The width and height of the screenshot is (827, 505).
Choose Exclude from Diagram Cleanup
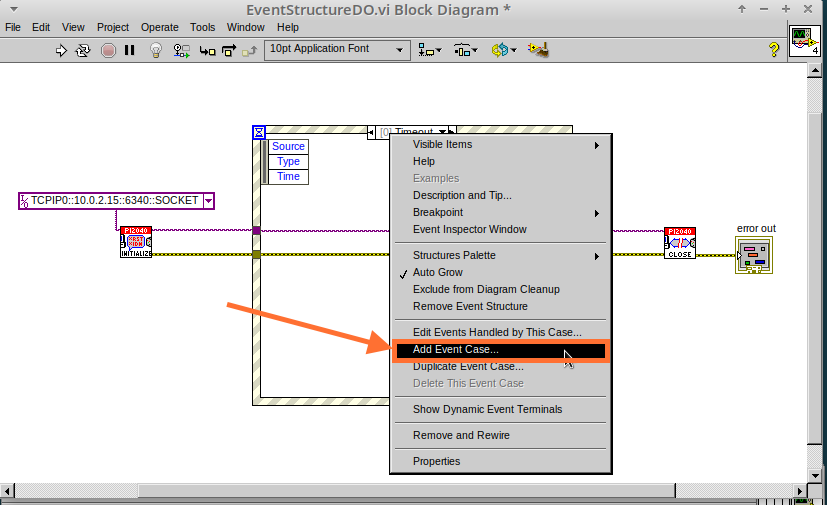(501, 289)
